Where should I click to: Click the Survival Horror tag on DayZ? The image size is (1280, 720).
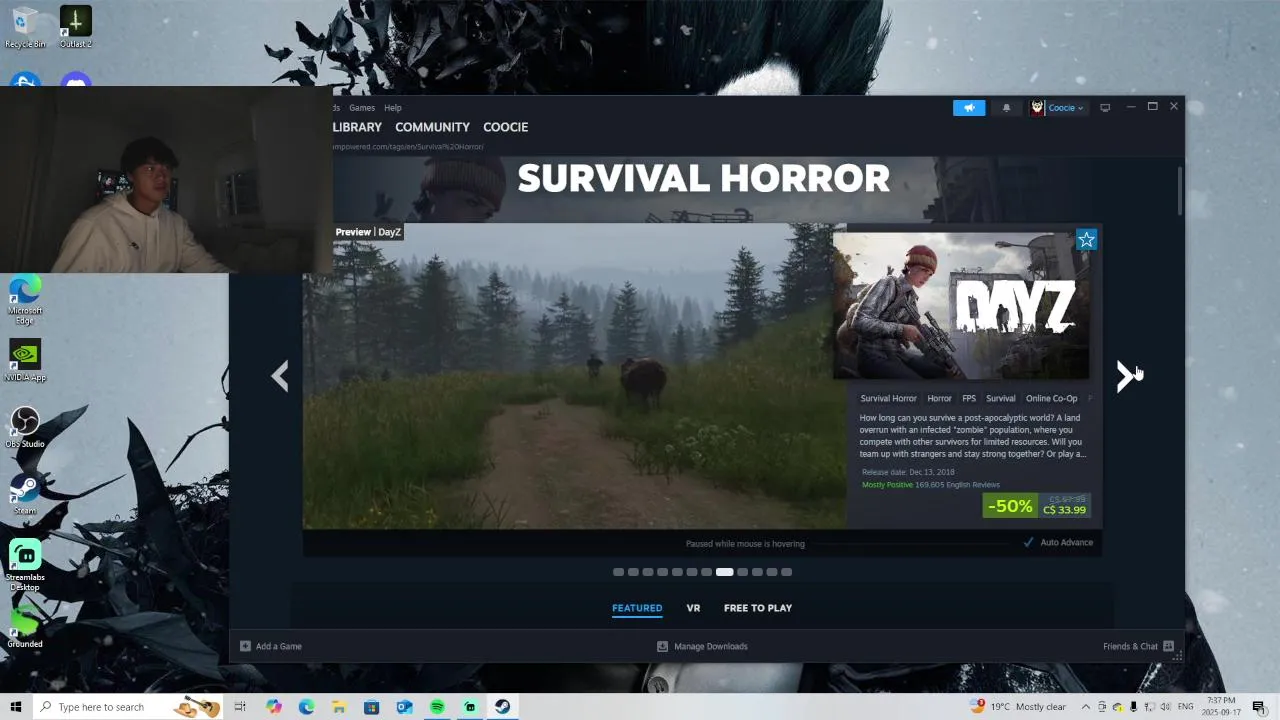tap(888, 398)
